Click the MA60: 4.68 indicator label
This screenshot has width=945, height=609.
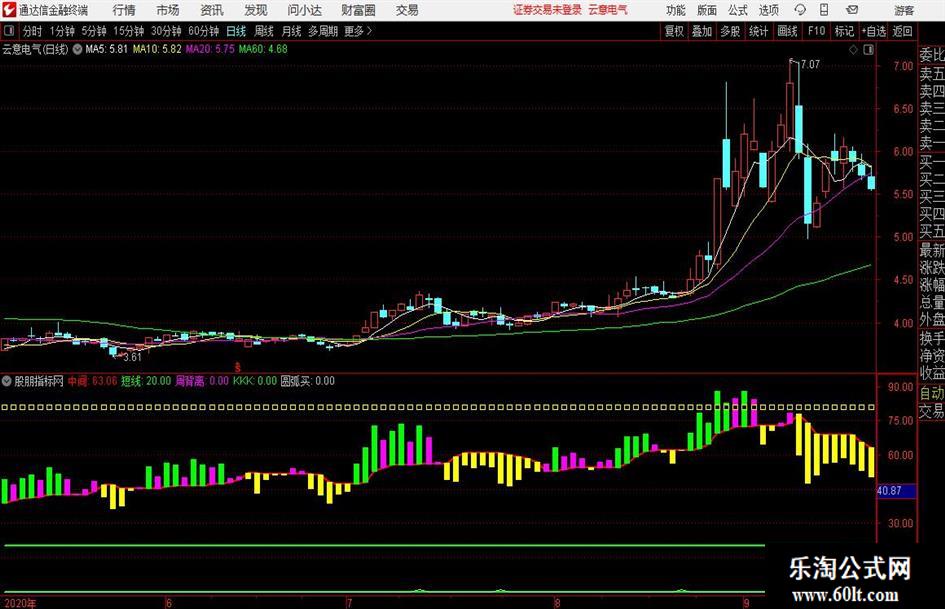[x=263, y=49]
